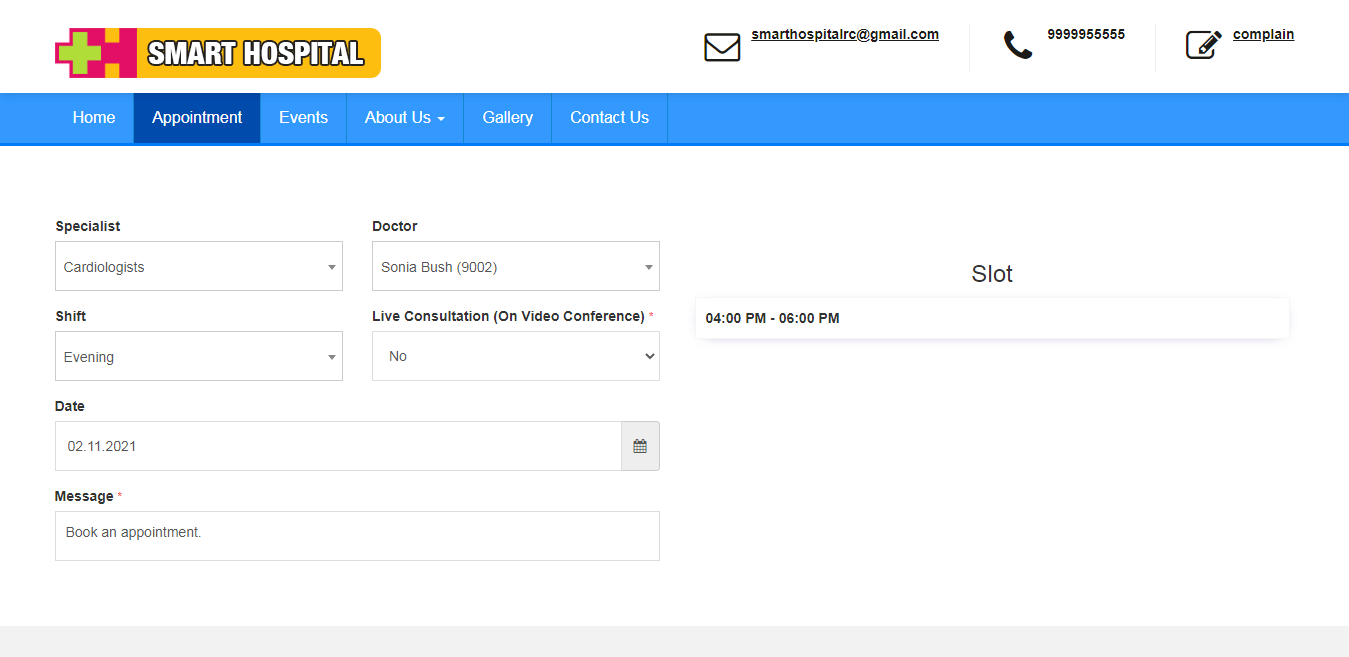Change the Live Consultation select box
1349x657 pixels.
pos(515,356)
